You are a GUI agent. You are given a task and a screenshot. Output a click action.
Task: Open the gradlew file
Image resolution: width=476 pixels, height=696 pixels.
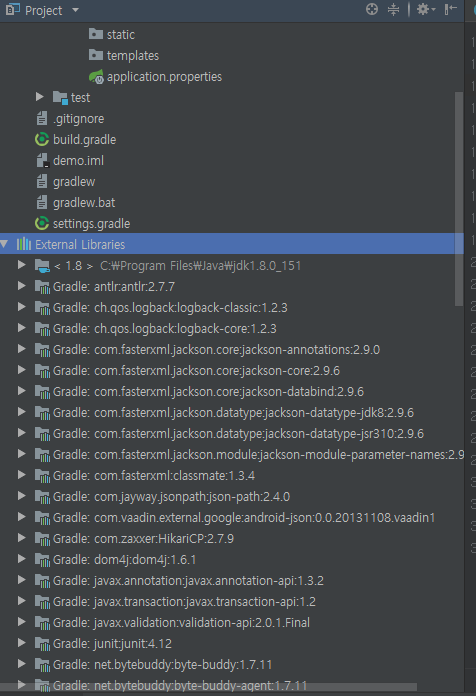(74, 182)
